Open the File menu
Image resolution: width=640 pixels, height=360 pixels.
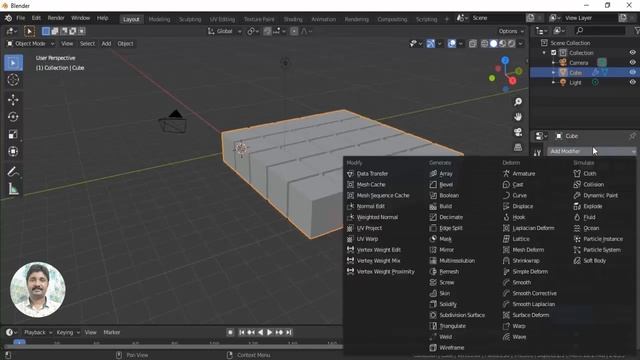[x=20, y=18]
